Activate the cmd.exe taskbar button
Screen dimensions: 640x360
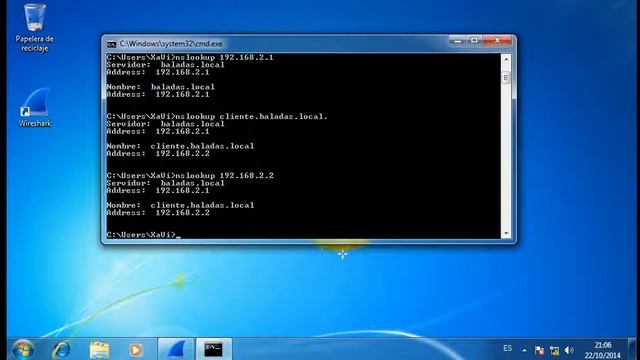coord(213,349)
